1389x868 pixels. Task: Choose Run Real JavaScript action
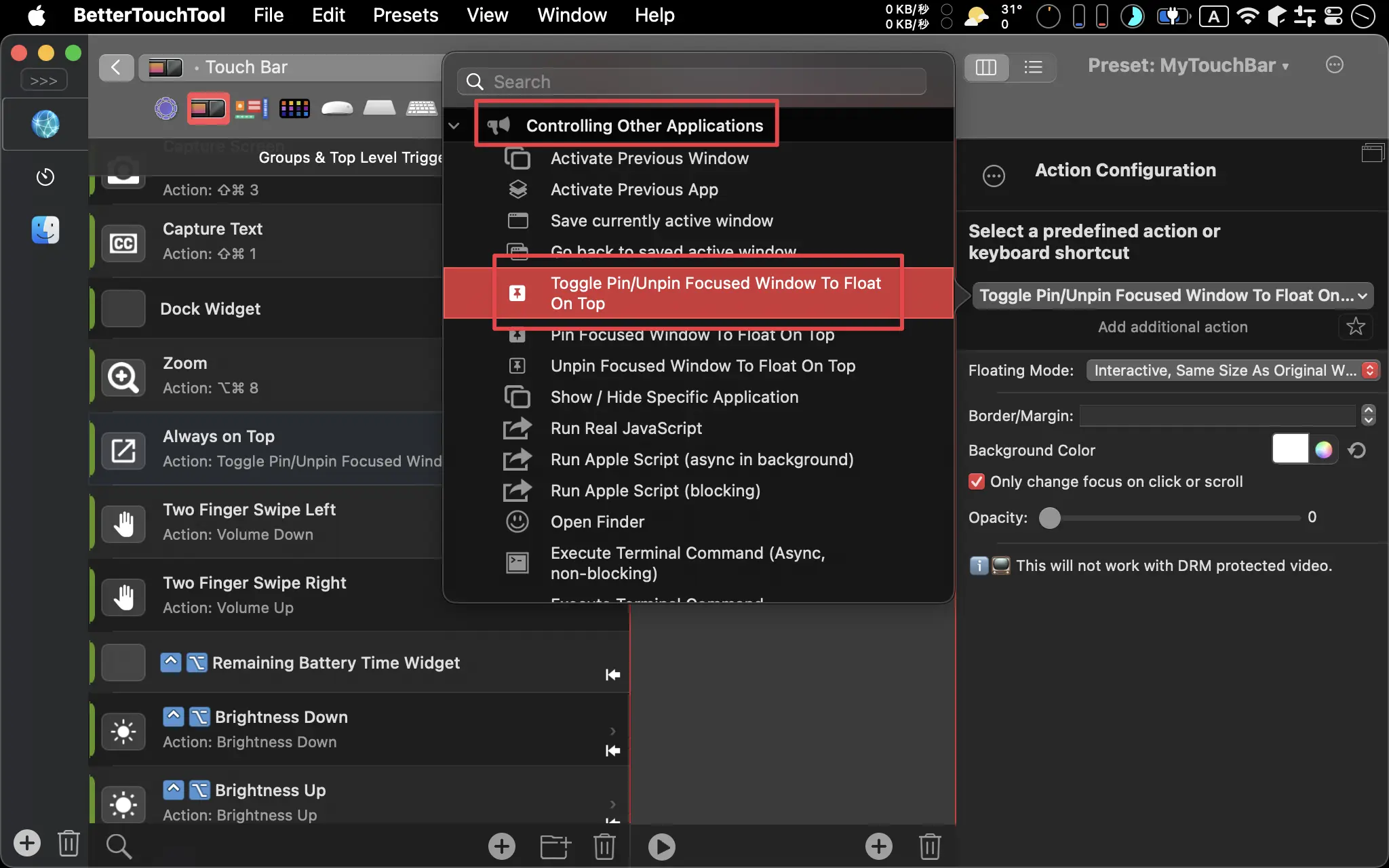pos(699,428)
